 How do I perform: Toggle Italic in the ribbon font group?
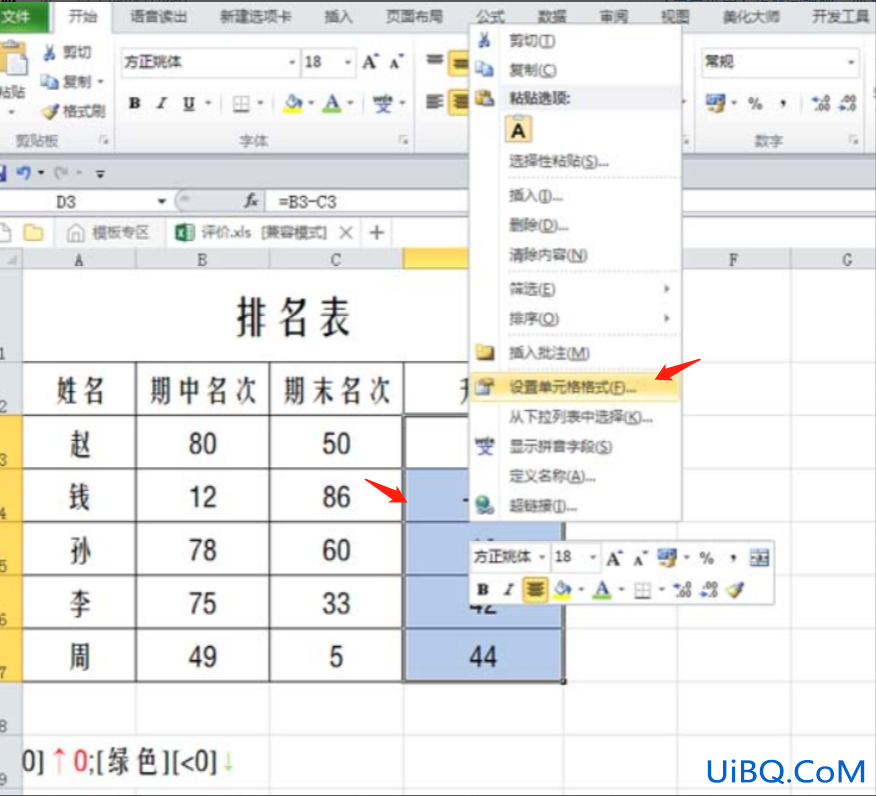pos(162,103)
